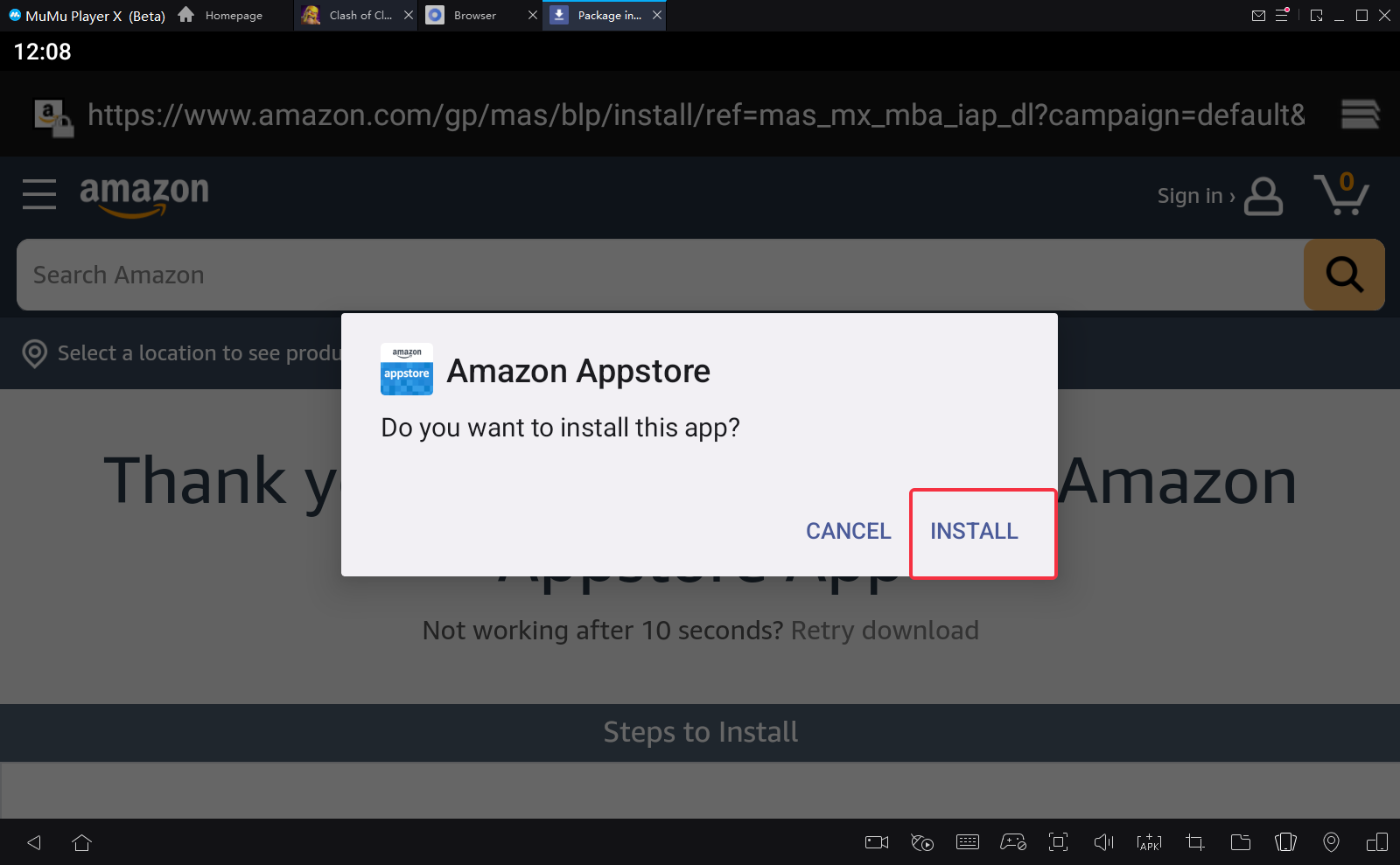Open the virtual location pin icon
This screenshot has height=865, width=1400.
[x=1331, y=842]
